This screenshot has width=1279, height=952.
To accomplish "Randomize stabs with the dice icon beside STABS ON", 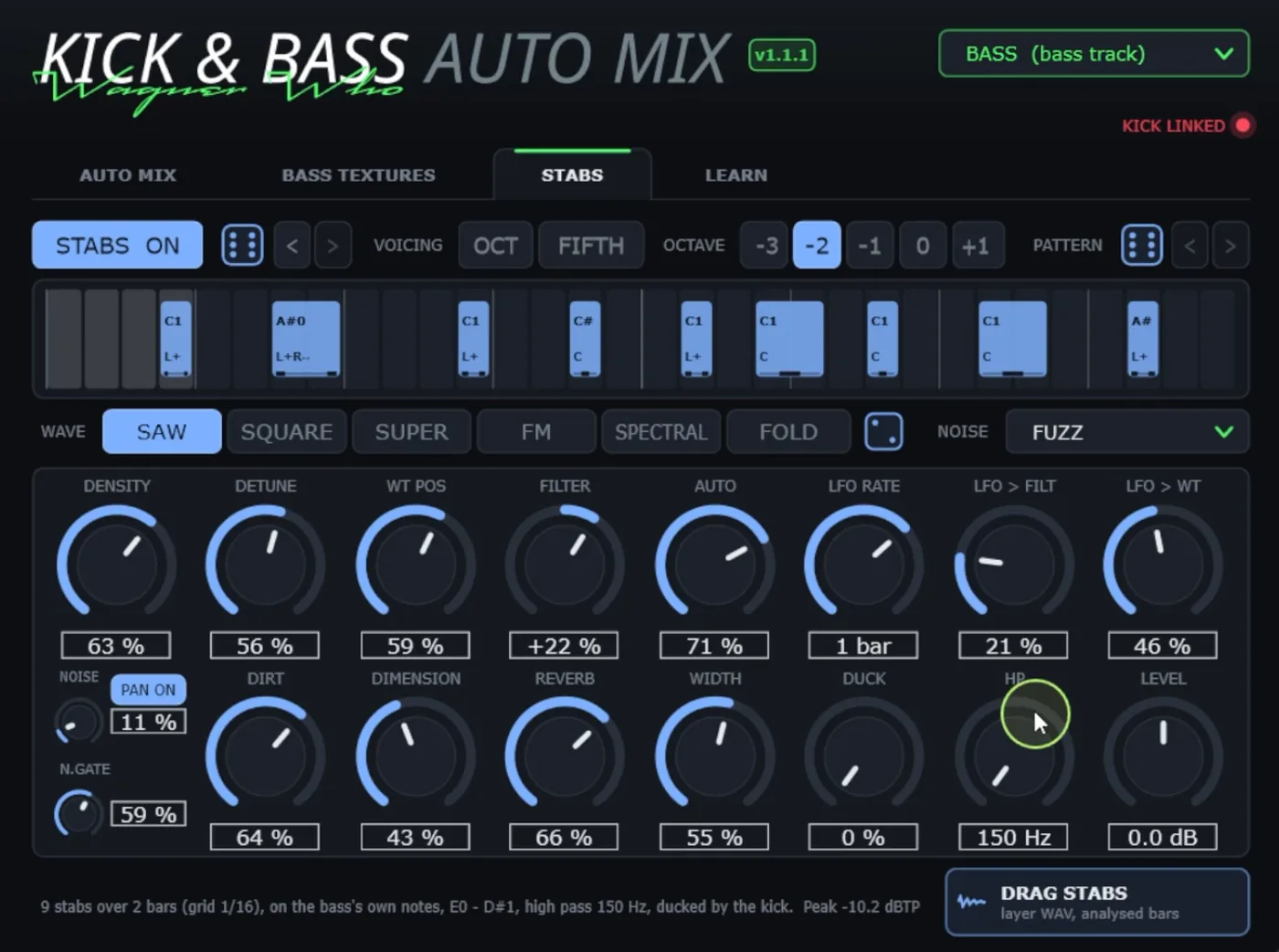I will [x=242, y=245].
